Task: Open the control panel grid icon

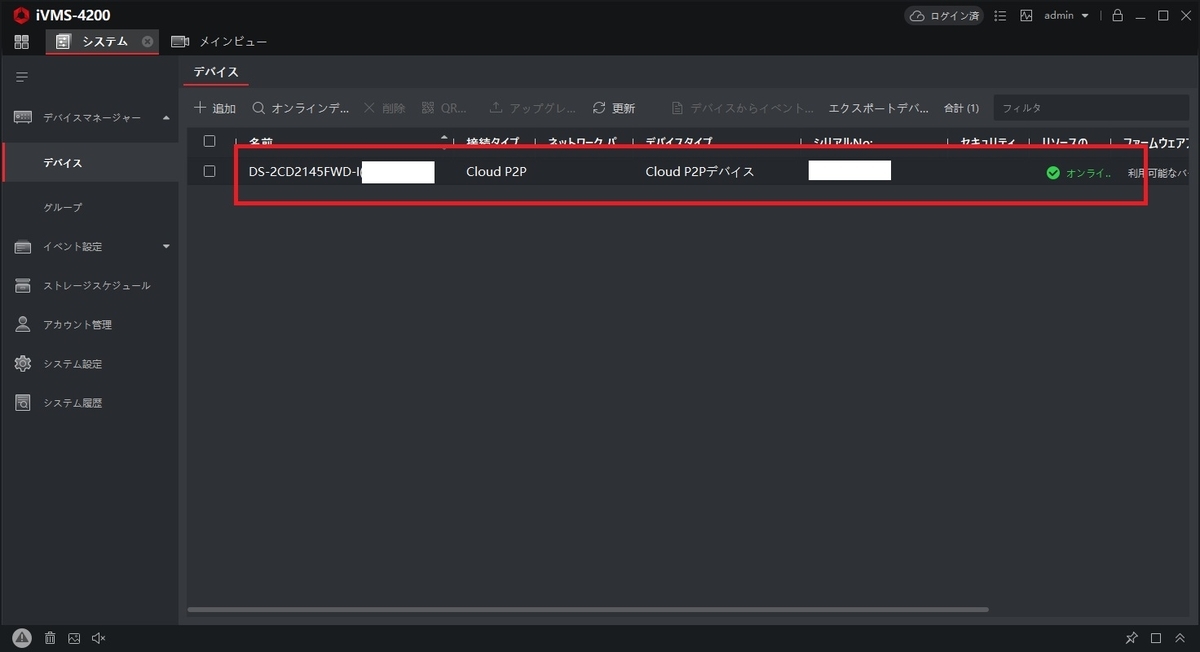Action: (22, 42)
